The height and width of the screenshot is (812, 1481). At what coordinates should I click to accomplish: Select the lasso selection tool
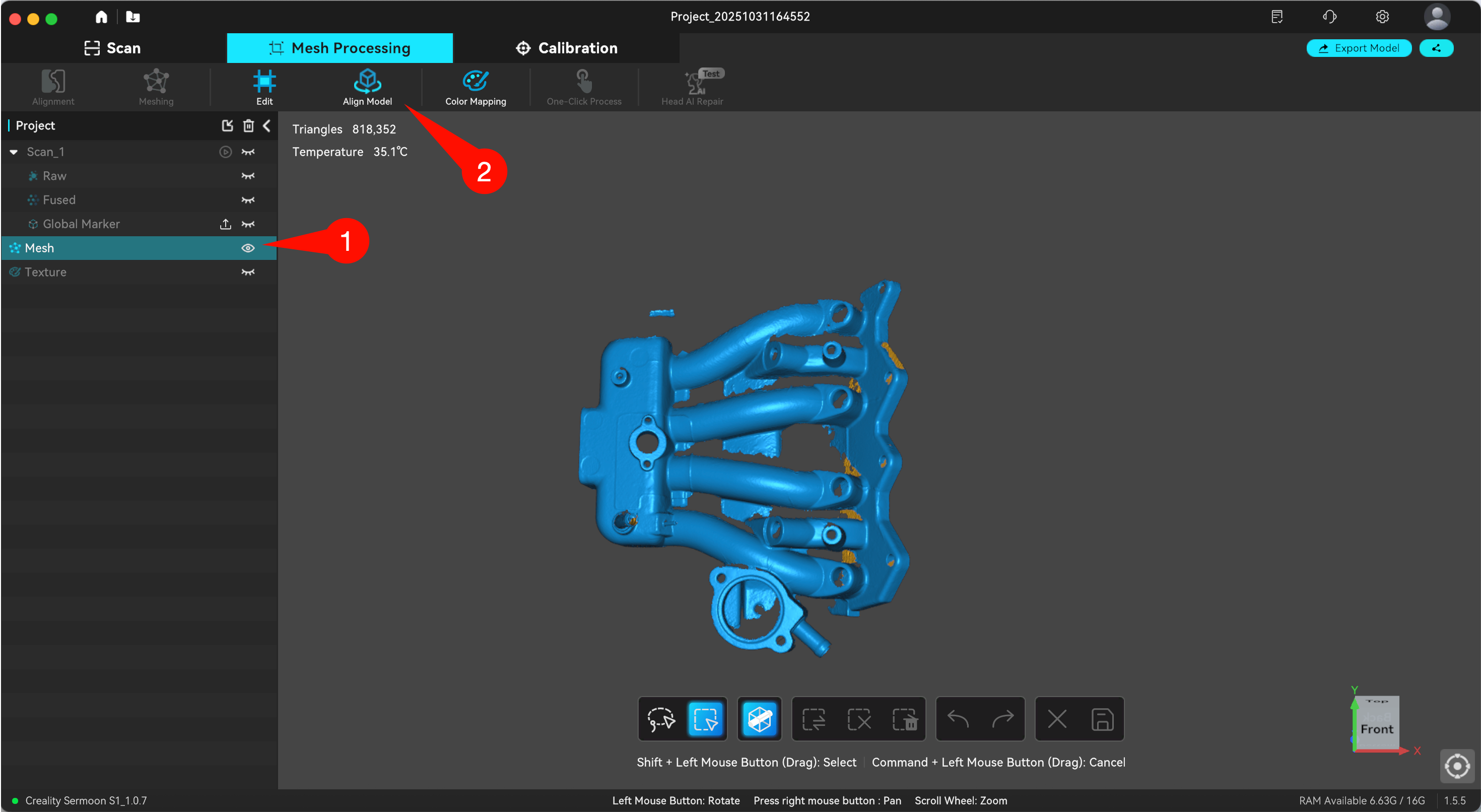click(661, 719)
